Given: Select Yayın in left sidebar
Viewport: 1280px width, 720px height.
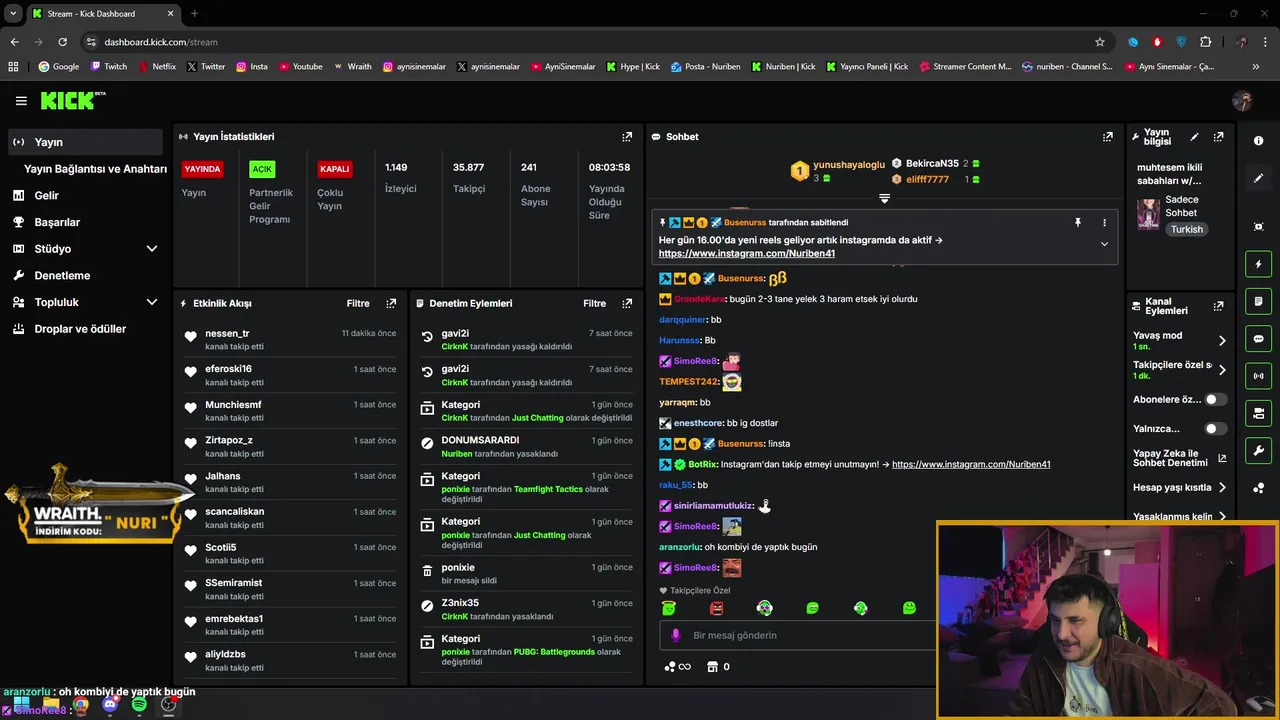Looking at the screenshot, I should point(85,142).
